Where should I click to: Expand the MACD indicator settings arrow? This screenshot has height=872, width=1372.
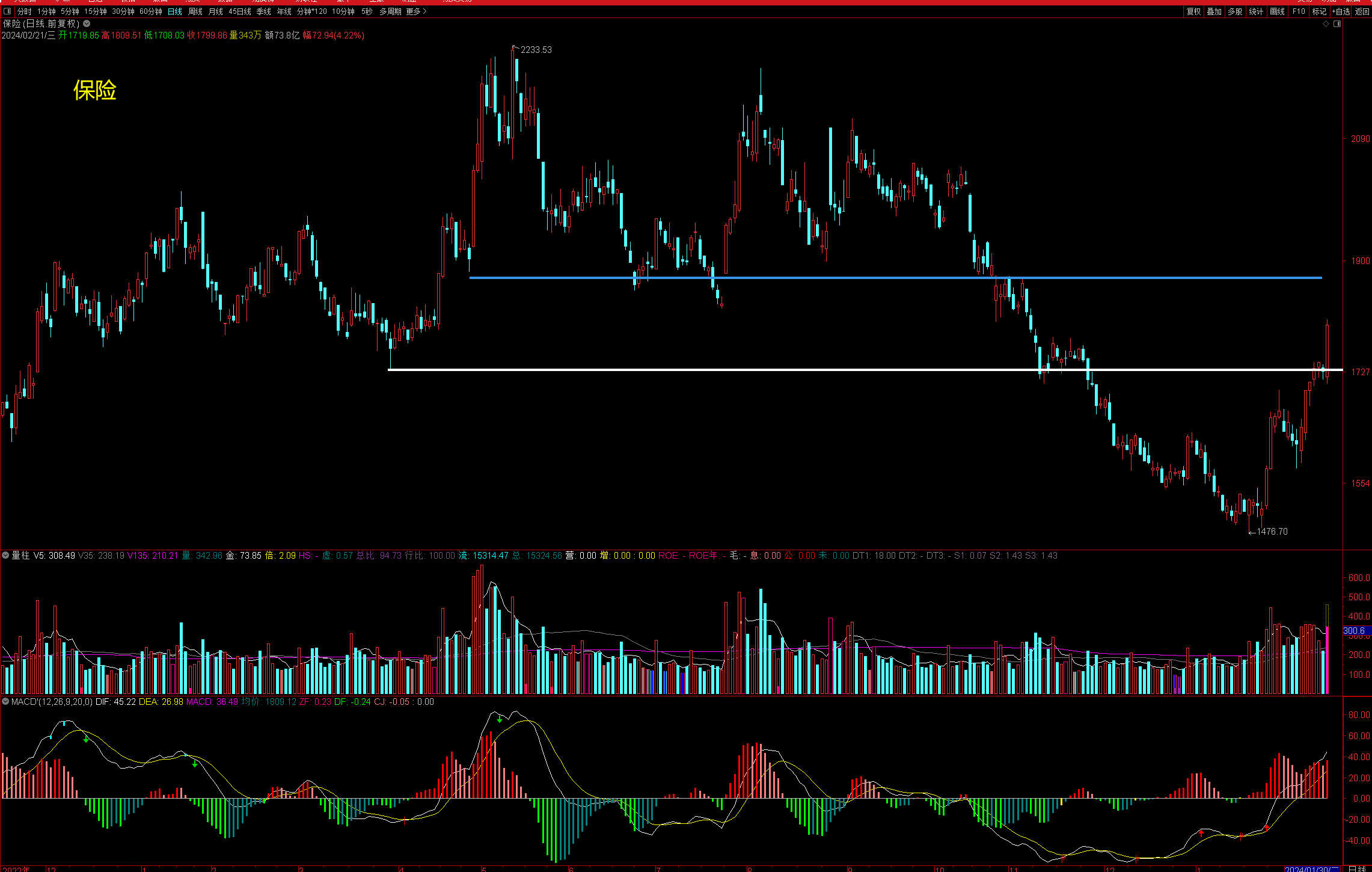point(5,701)
